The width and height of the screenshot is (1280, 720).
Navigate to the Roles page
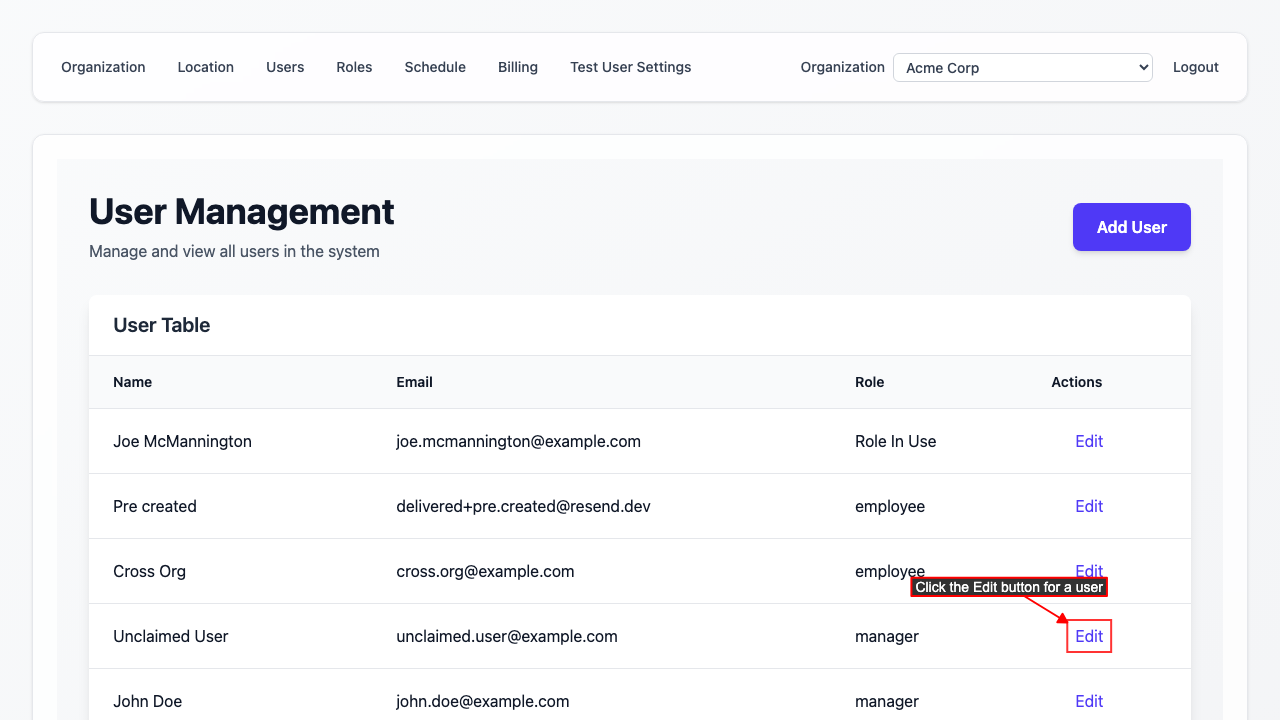[x=354, y=67]
